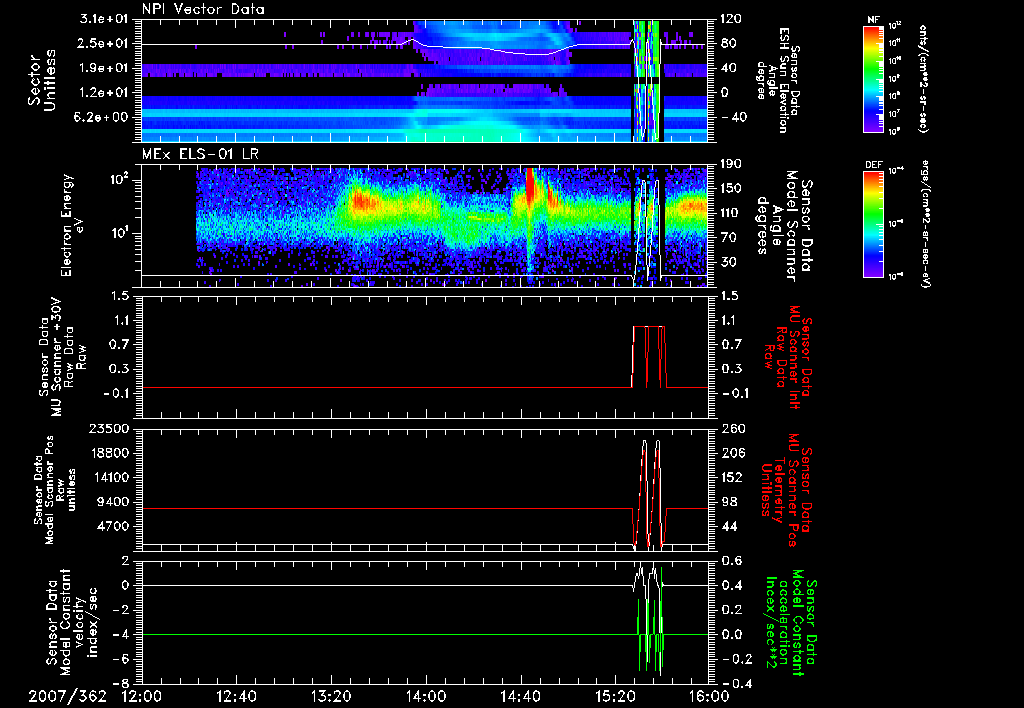
Task: Click the '44' telemetry axis tick
Action: [727, 526]
